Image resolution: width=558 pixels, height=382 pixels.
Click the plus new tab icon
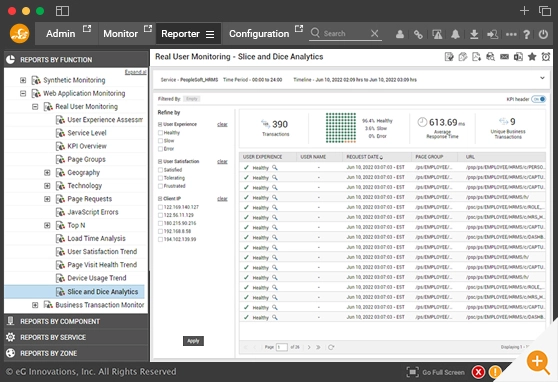coord(524,11)
